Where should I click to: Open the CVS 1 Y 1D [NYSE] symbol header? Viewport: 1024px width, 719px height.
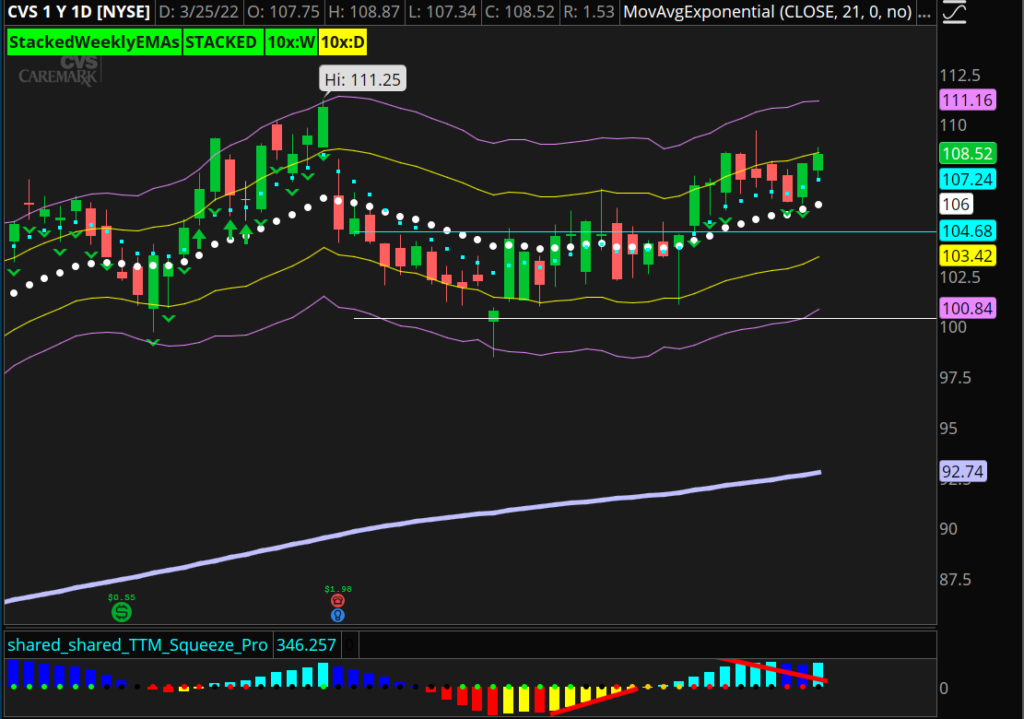[x=80, y=14]
